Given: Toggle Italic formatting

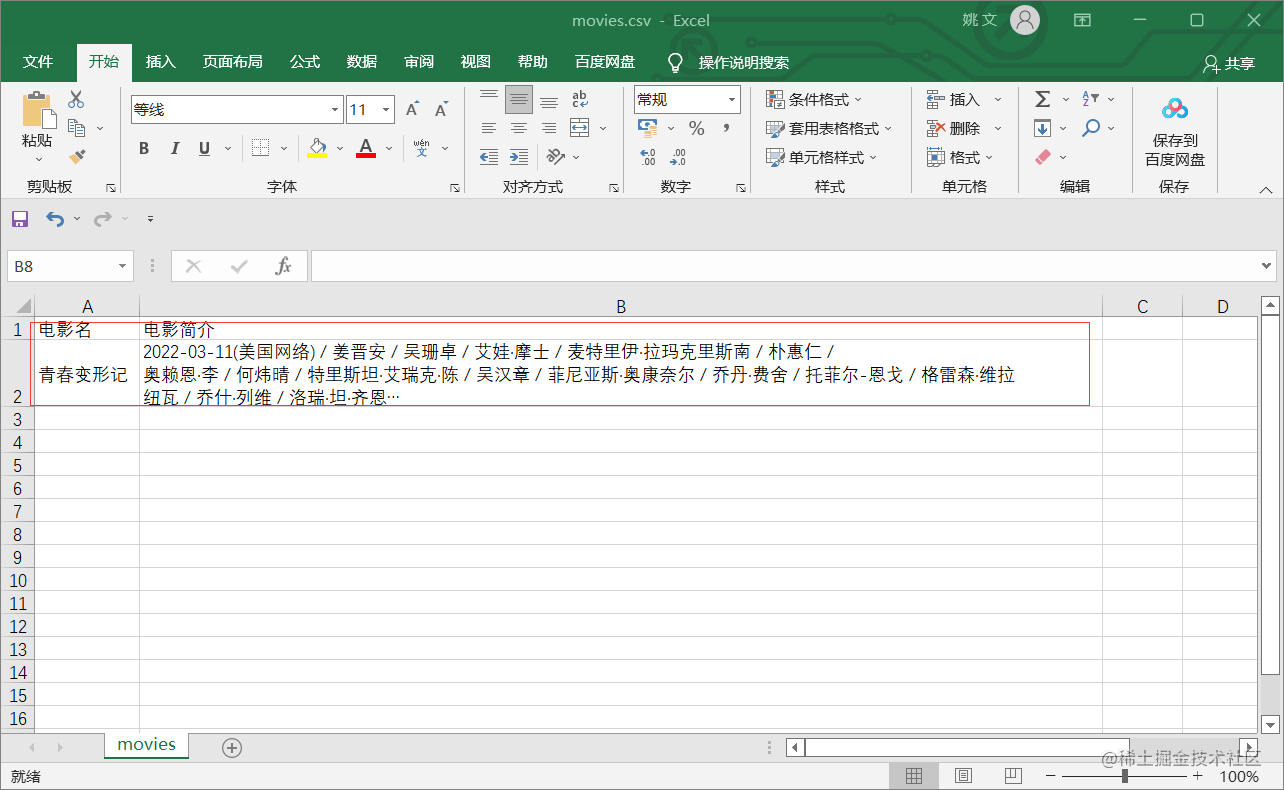Looking at the screenshot, I should pos(175,148).
